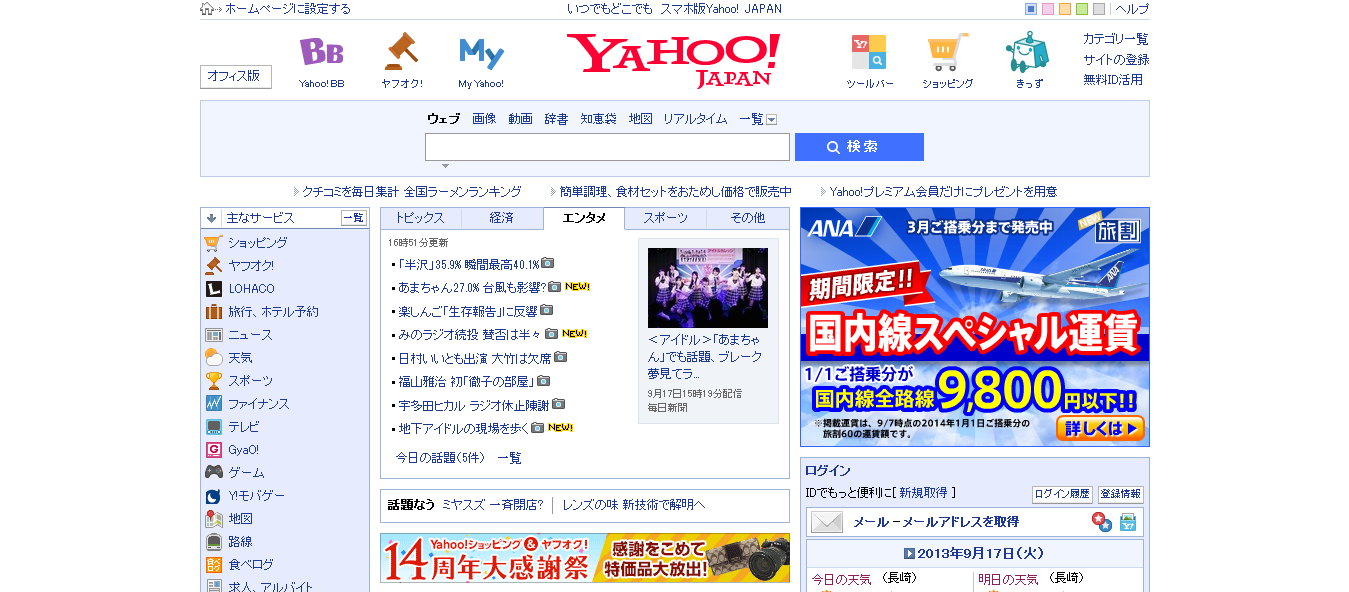Click the 登録情報 button
Screen dimensions: 1349x592
1120,494
